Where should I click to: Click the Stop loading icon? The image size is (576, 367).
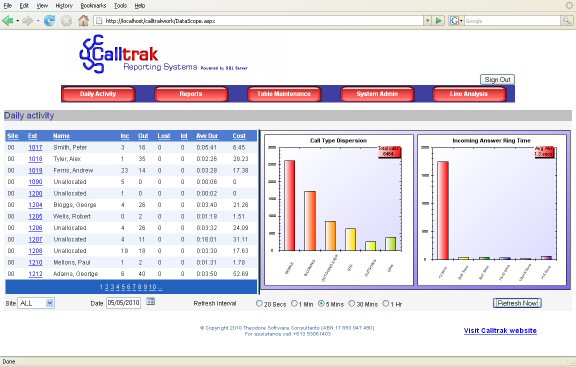click(x=66, y=21)
